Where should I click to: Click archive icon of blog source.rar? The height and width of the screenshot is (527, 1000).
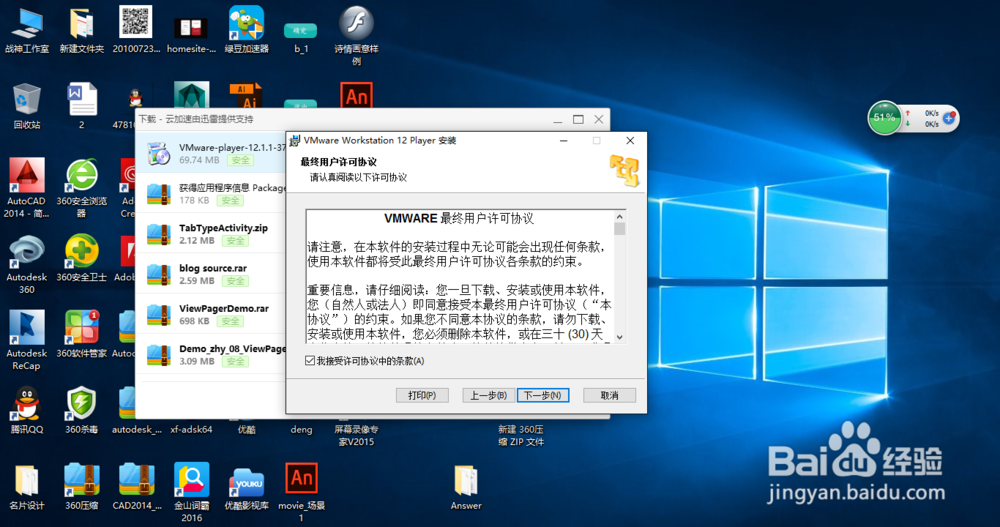pyautogui.click(x=158, y=274)
